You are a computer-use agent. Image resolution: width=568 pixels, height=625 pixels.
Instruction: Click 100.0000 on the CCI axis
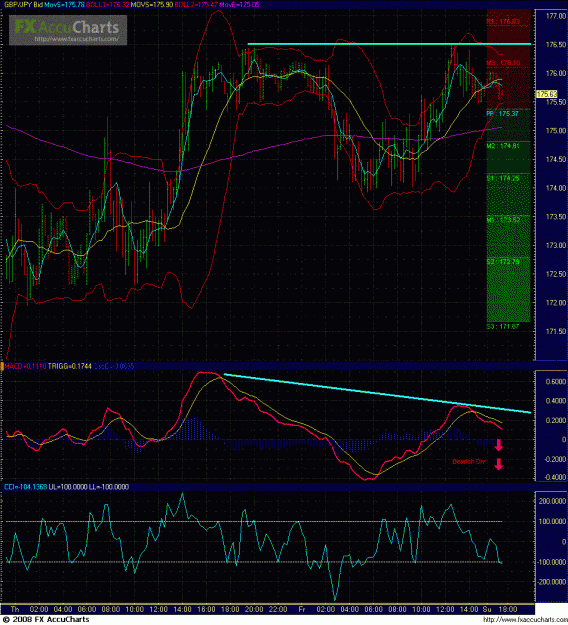[x=553, y=521]
